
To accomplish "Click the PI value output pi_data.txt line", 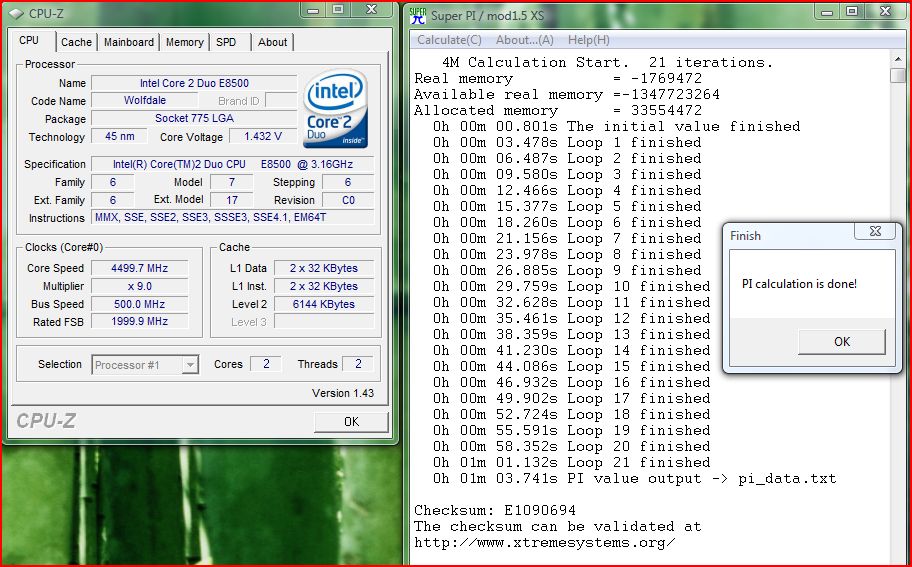I will [x=635, y=479].
